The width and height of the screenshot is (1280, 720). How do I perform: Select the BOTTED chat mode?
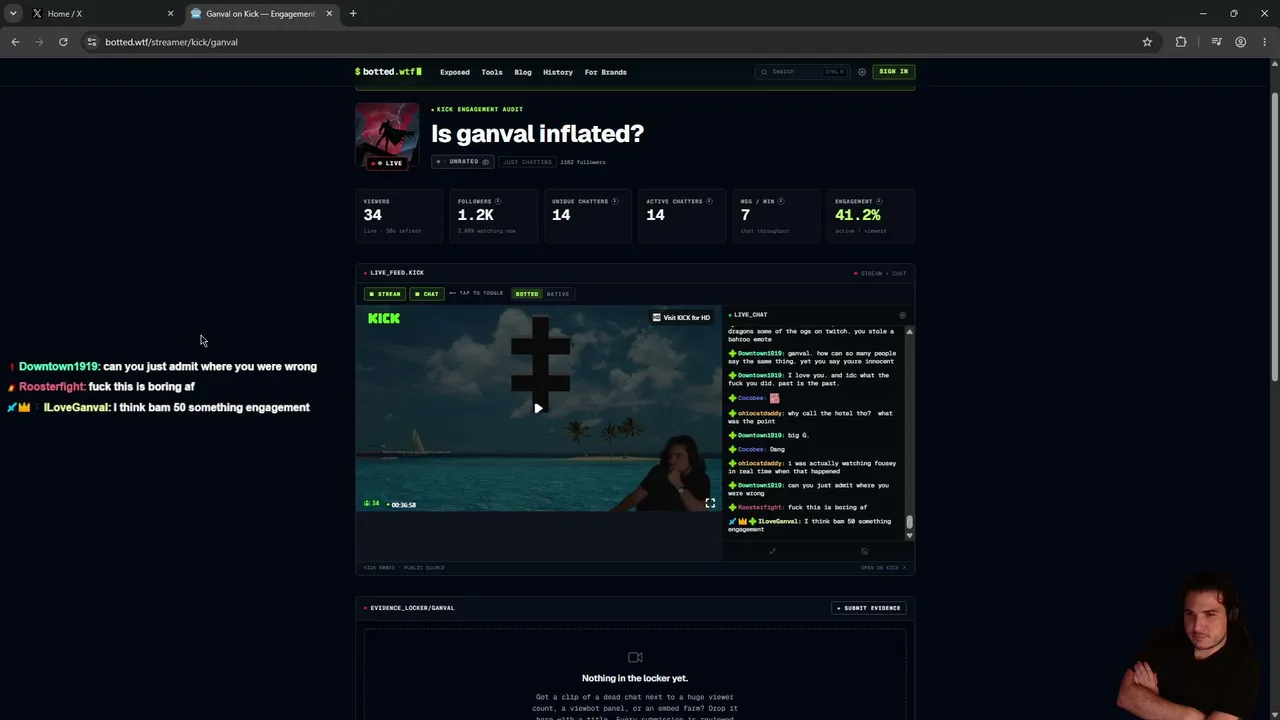point(526,294)
